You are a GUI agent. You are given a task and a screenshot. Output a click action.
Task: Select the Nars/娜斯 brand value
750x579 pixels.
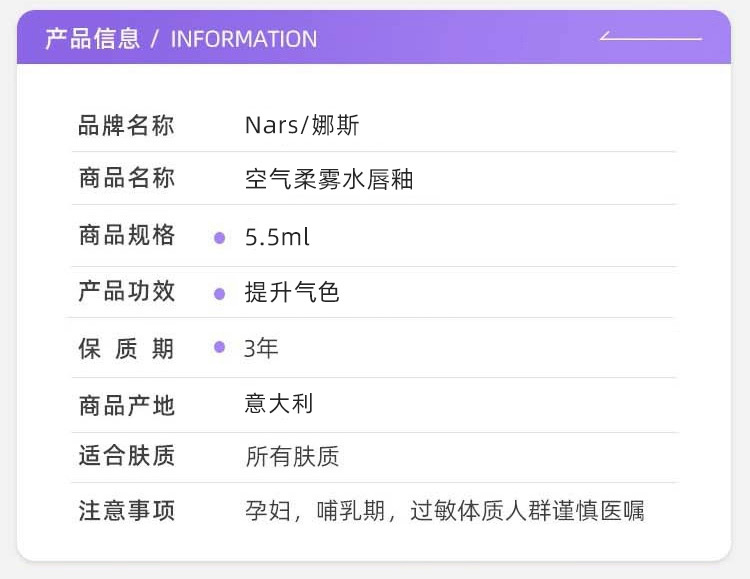pyautogui.click(x=302, y=126)
